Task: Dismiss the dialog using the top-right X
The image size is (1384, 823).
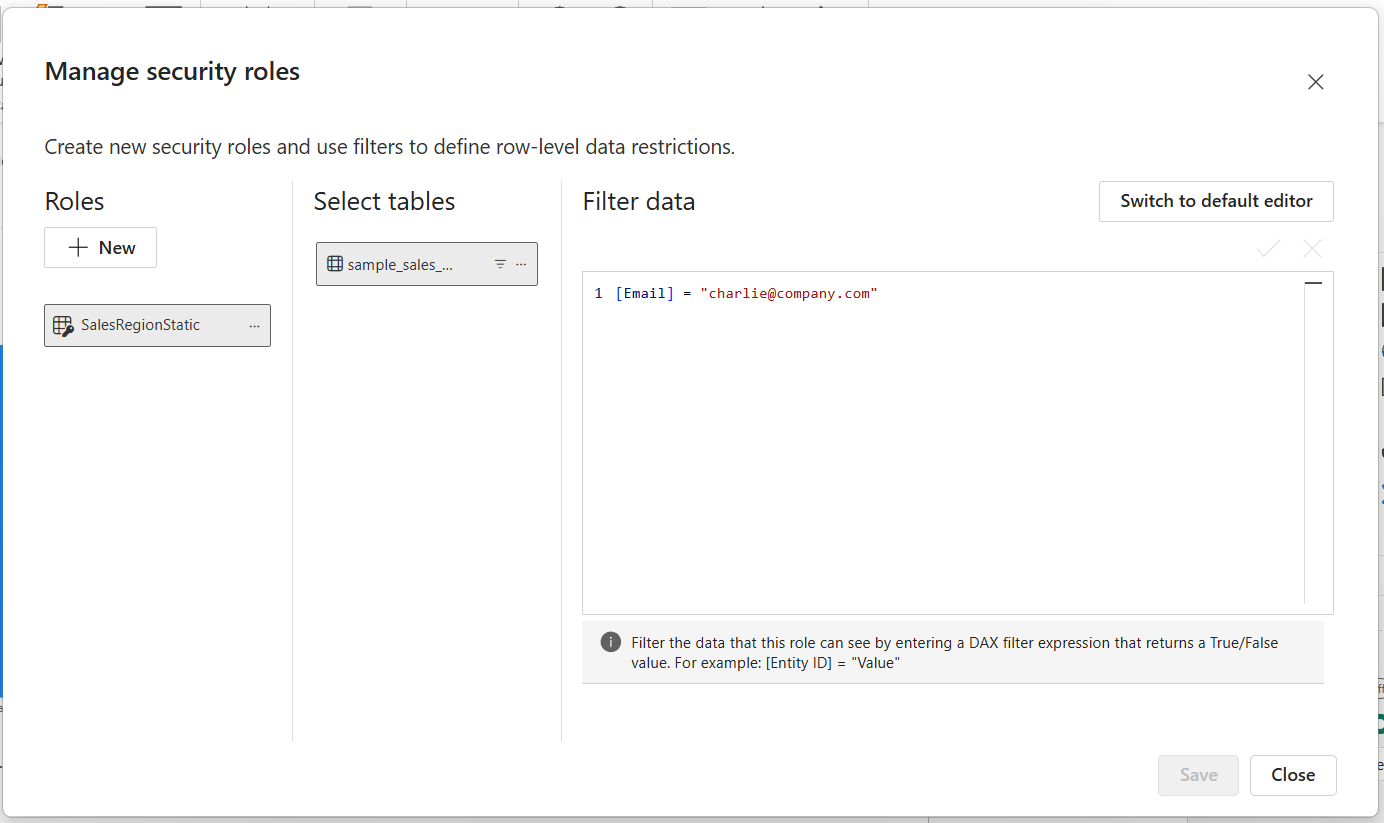Action: coord(1315,82)
